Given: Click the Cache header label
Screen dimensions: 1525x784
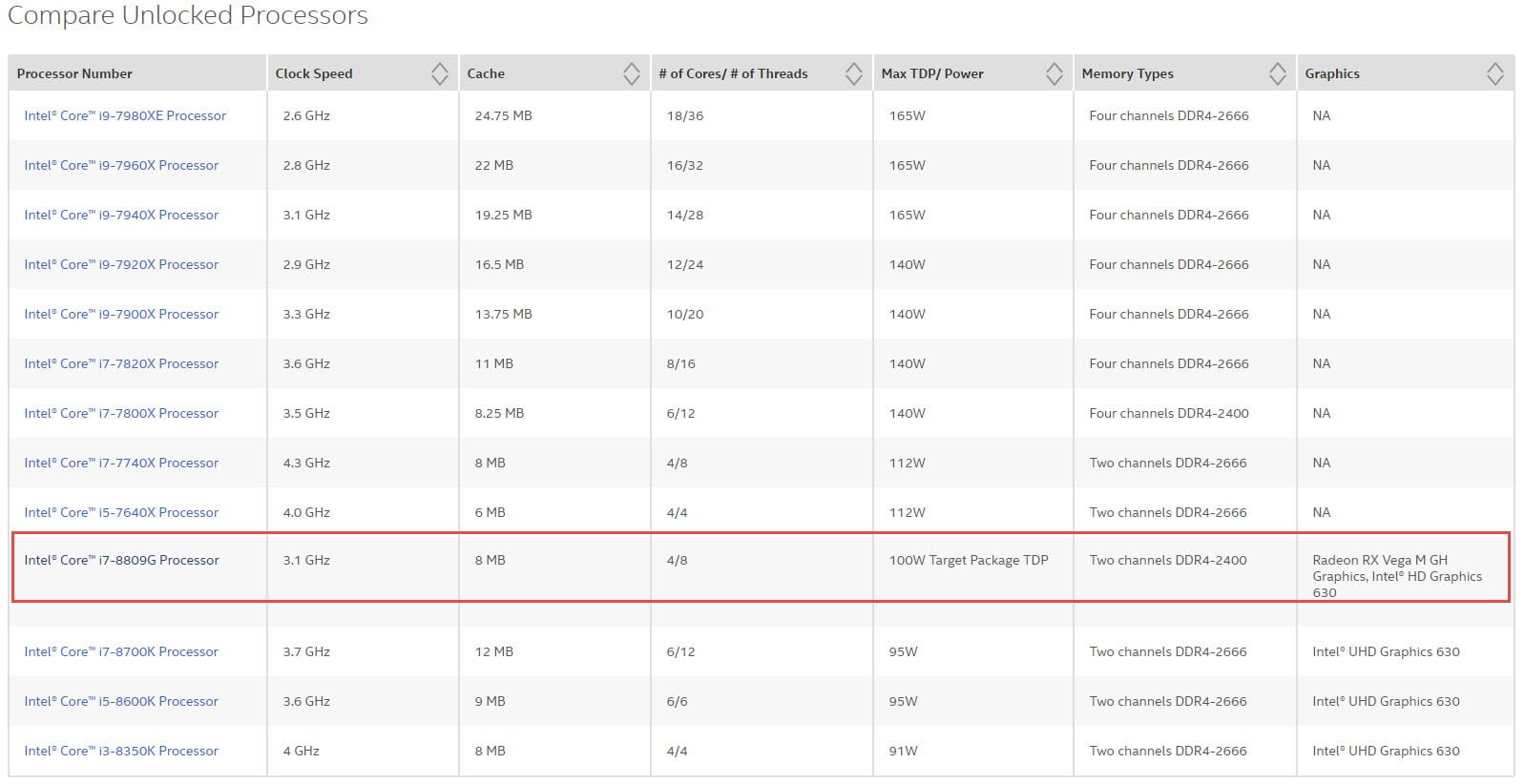Looking at the screenshot, I should coord(486,73).
